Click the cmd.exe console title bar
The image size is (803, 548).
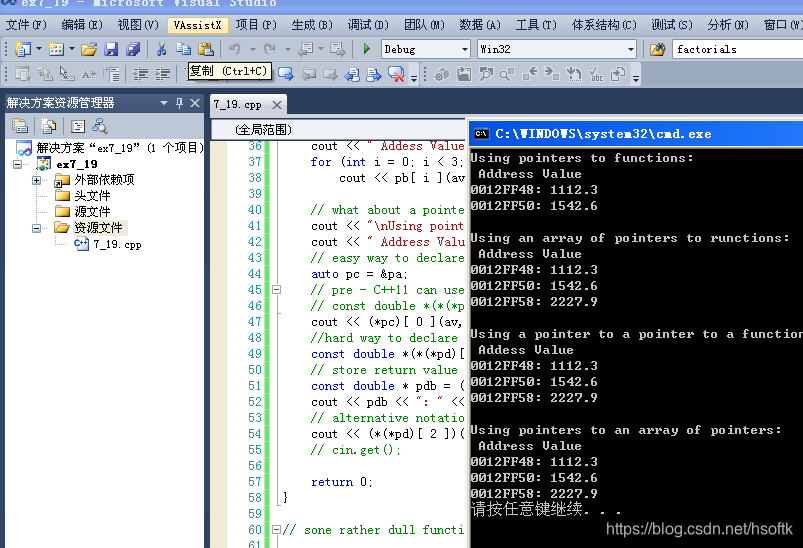tap(636, 134)
